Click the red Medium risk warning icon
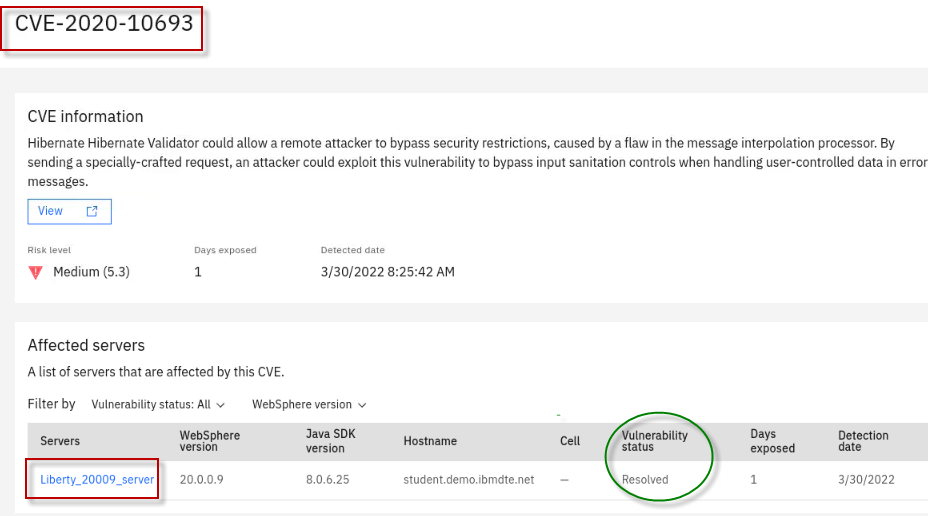 coord(36,272)
